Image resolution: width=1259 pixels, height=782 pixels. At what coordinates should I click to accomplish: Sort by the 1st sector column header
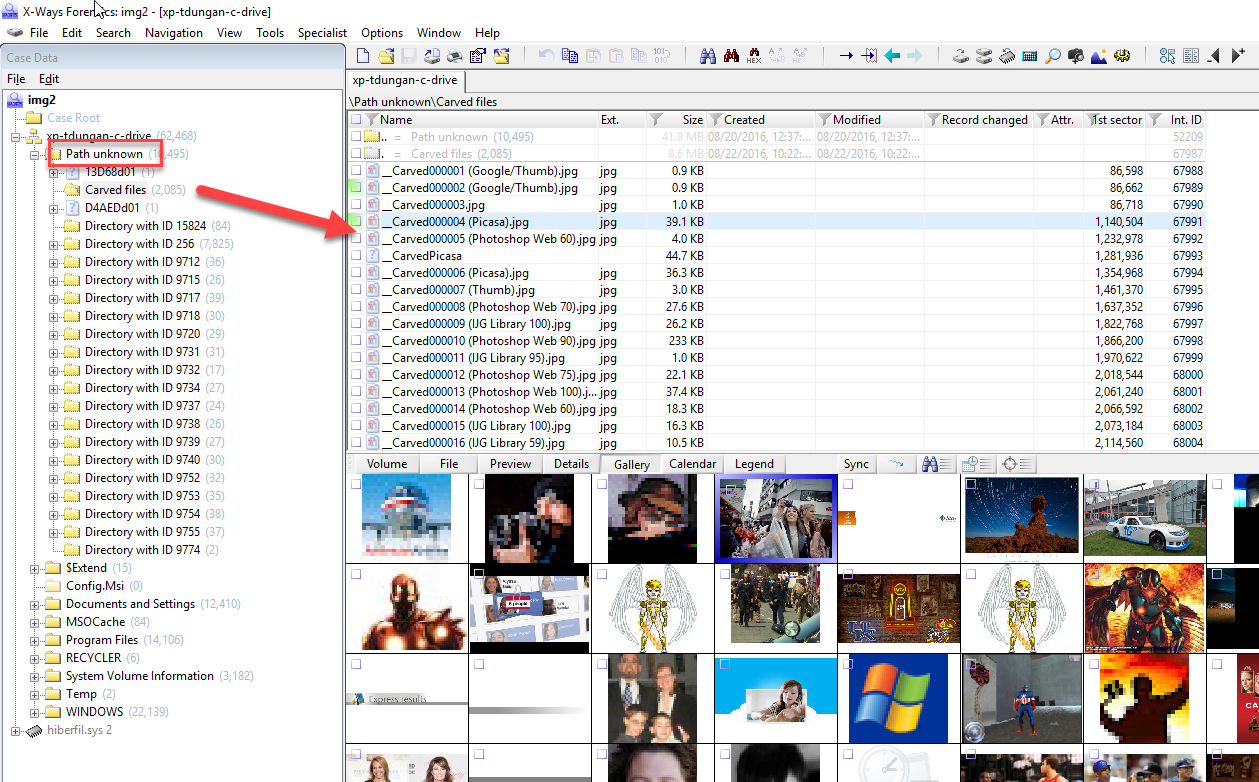[1117, 120]
